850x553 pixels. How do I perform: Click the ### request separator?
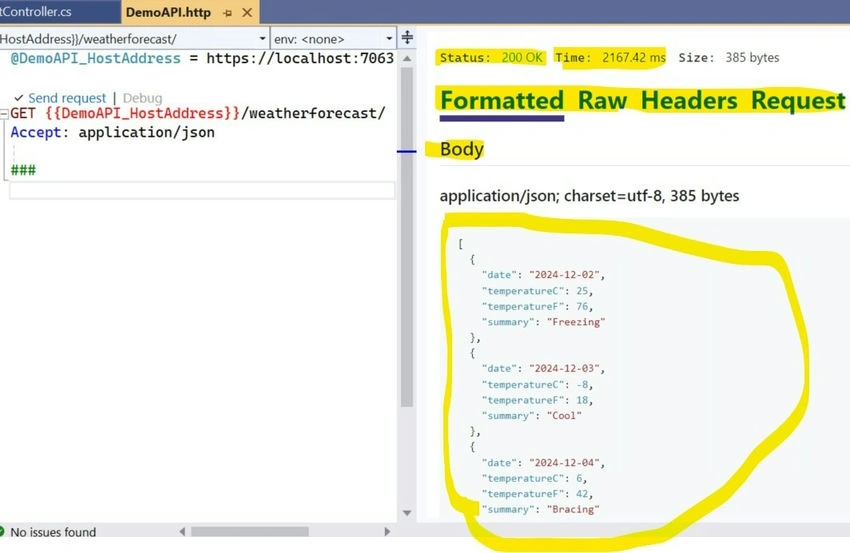tap(23, 170)
